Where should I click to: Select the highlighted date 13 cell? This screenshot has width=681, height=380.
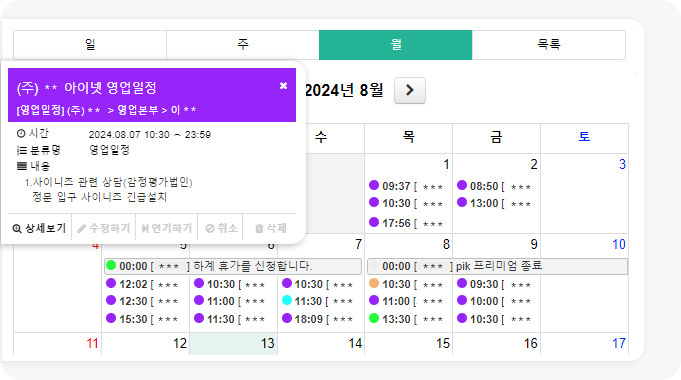pyautogui.click(x=233, y=344)
